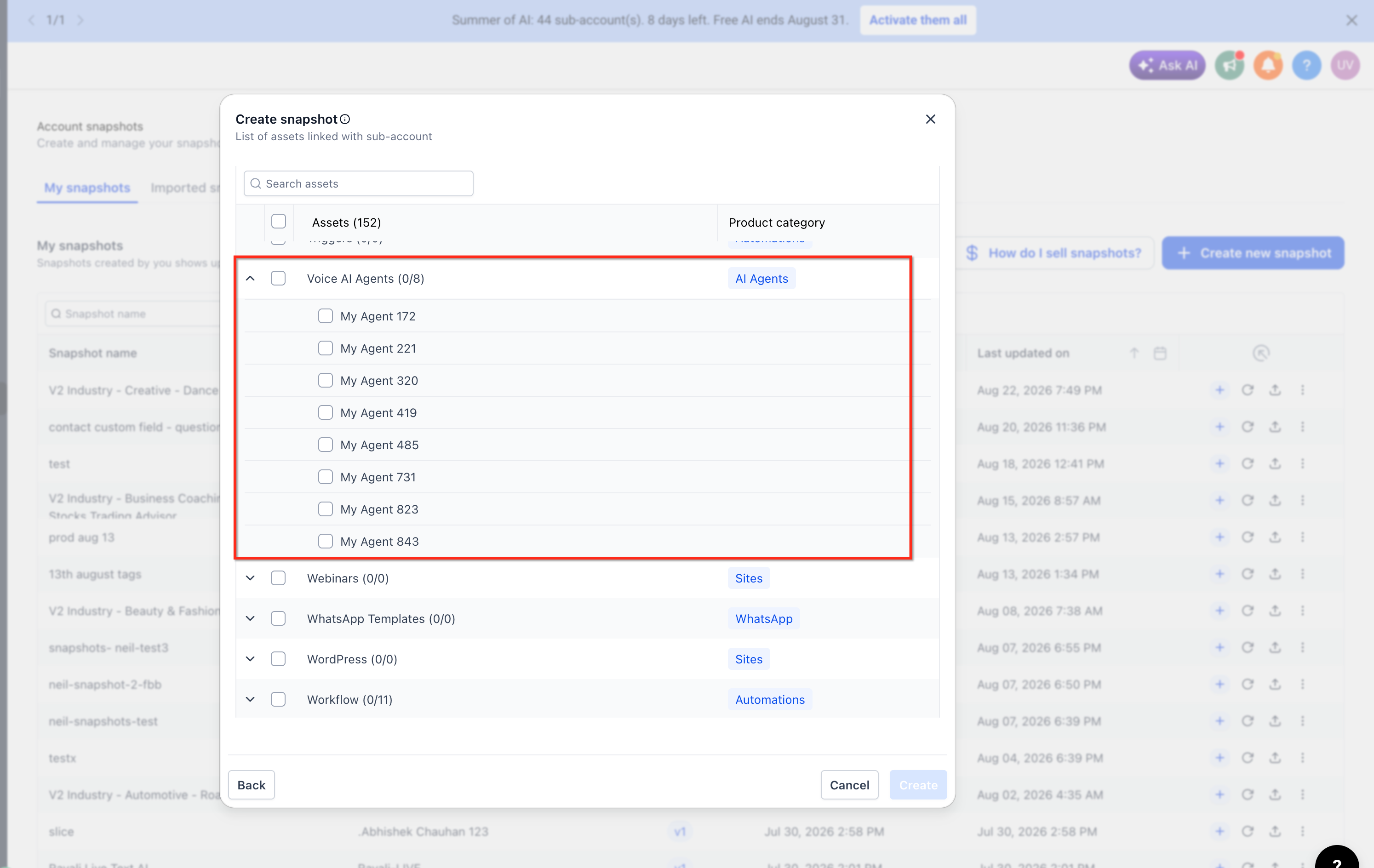Click the Sites tag in the Webinars row
This screenshot has width=1374, height=868.
[x=749, y=578]
